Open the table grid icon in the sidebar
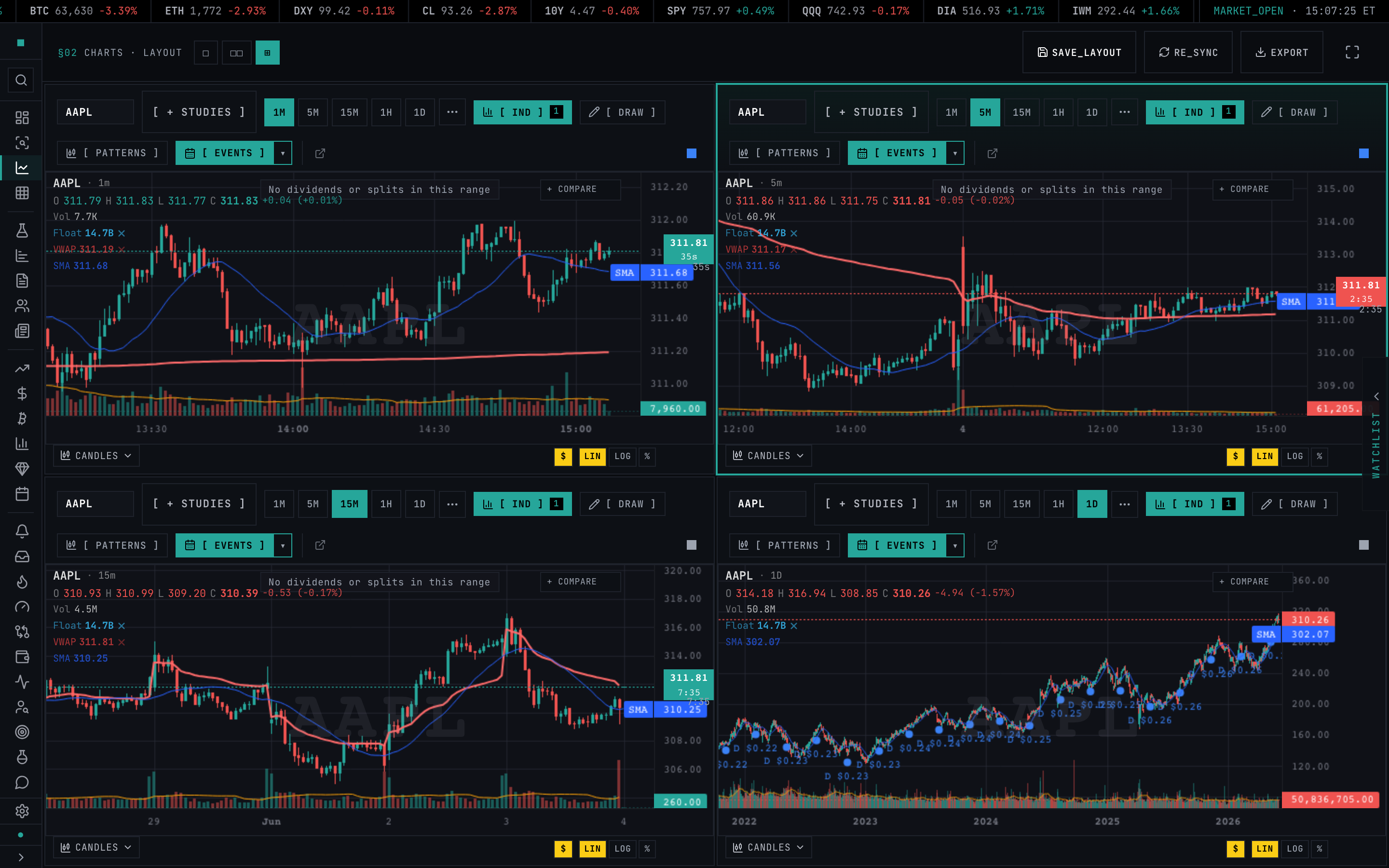Viewport: 1389px width, 868px height. click(x=22, y=193)
